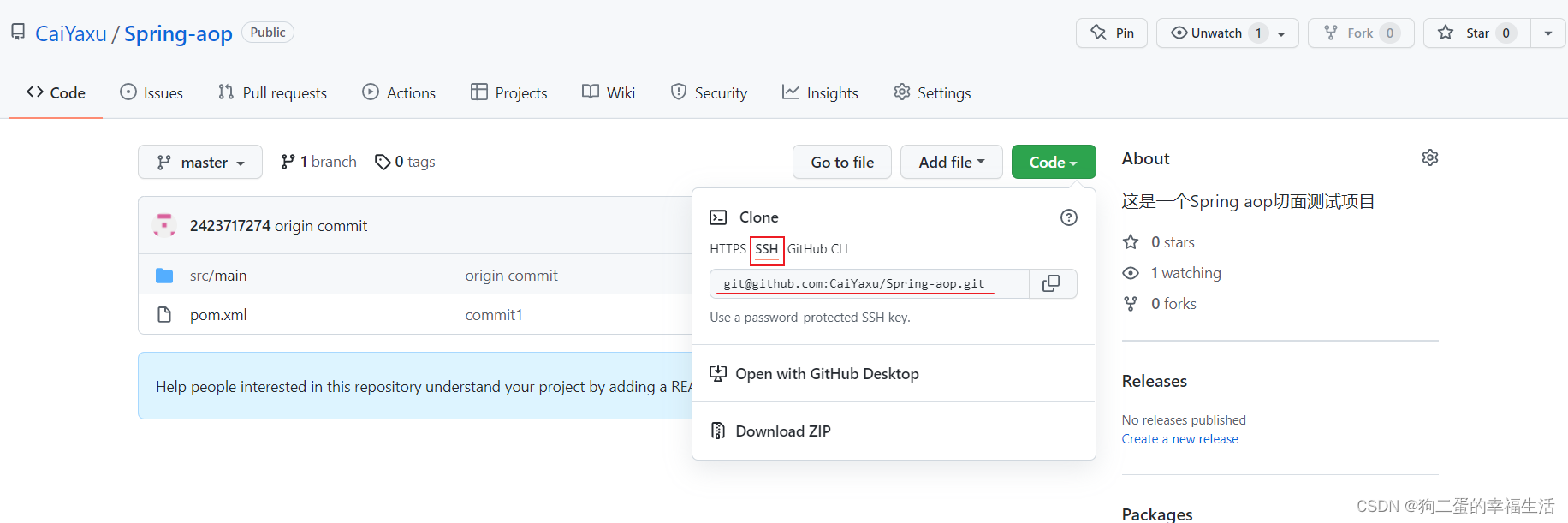View the 0 tags link
The height and width of the screenshot is (523, 1568).
coord(405,162)
